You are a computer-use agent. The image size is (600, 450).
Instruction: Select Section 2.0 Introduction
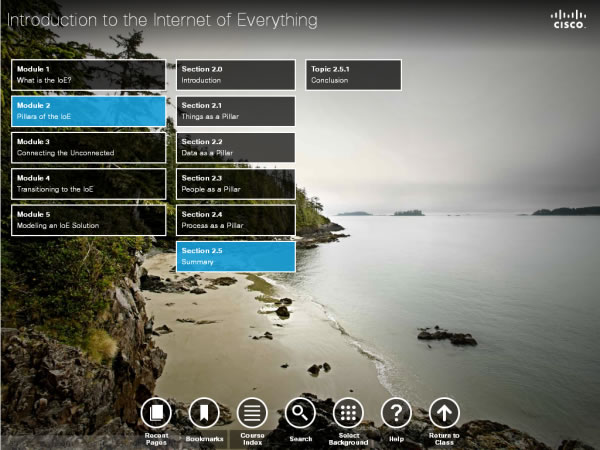pos(235,74)
